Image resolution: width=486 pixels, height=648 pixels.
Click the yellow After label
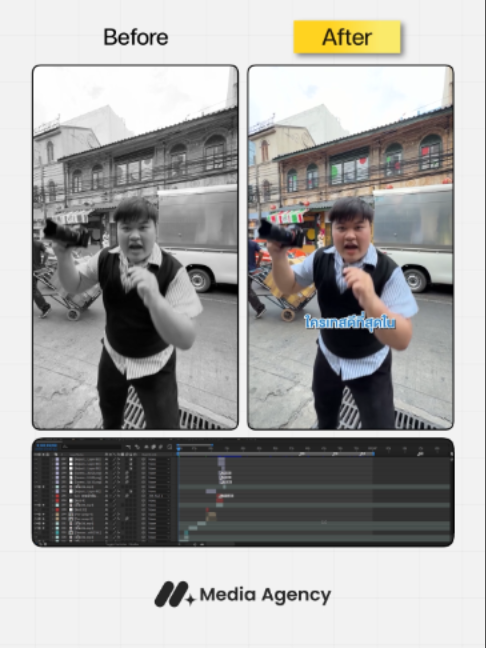[347, 37]
